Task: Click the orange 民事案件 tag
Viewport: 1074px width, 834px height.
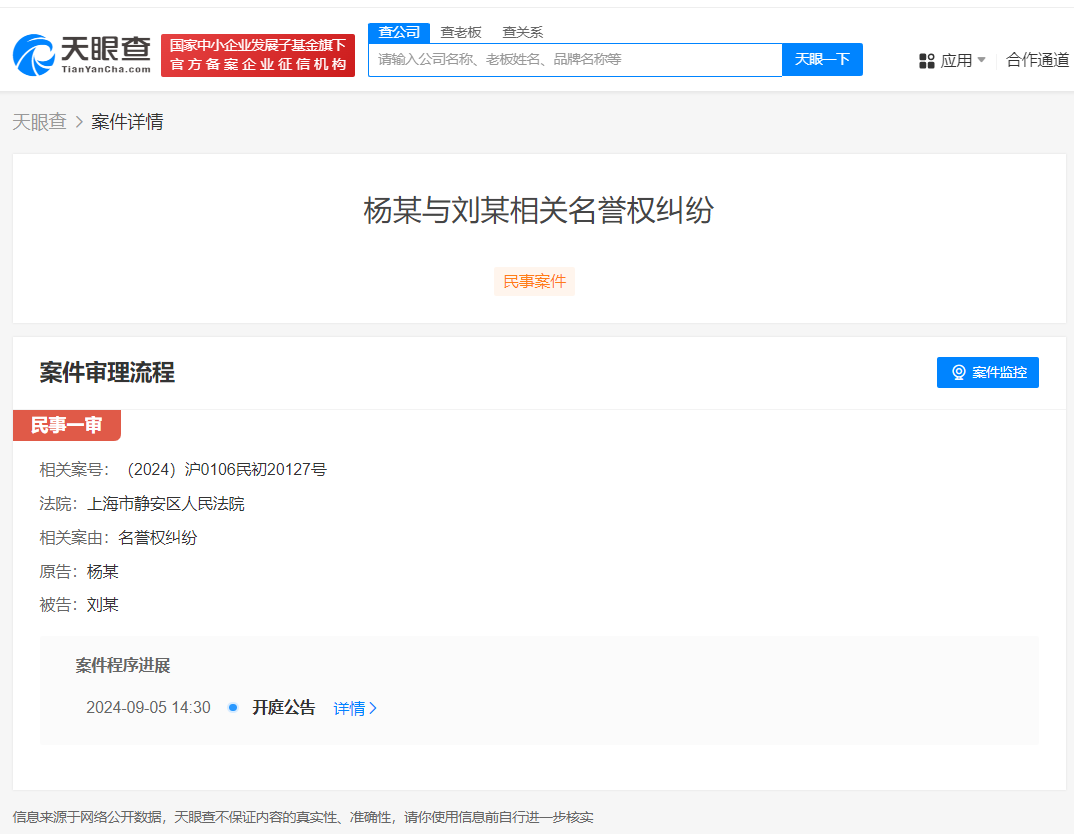Action: coord(534,281)
